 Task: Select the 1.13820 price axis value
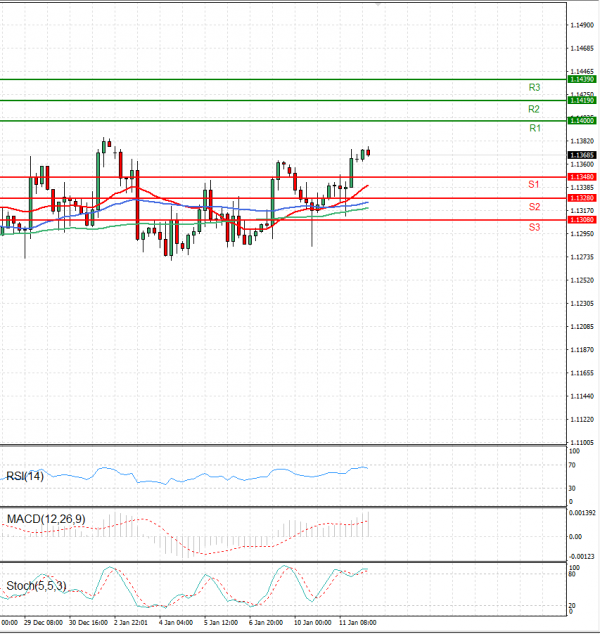tap(582, 141)
